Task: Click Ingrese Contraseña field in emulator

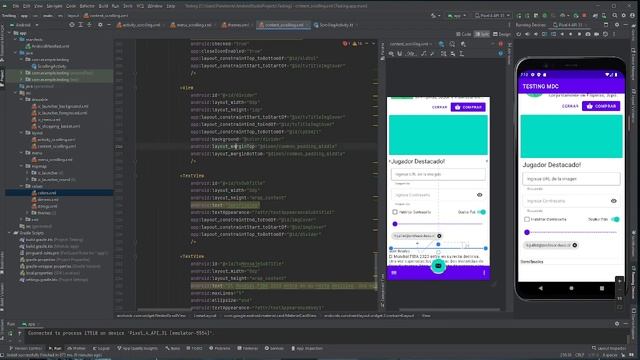Action: coord(571,201)
